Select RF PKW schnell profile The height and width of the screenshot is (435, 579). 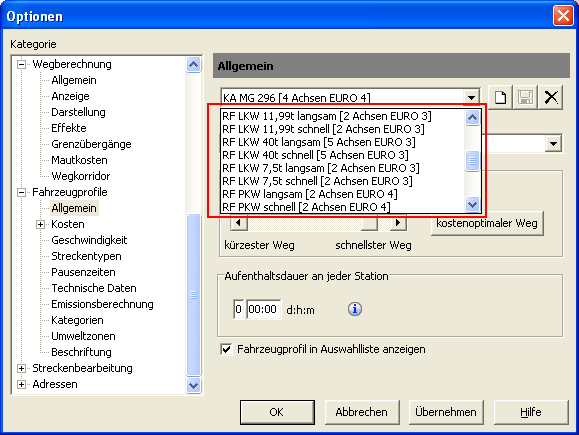[343, 207]
